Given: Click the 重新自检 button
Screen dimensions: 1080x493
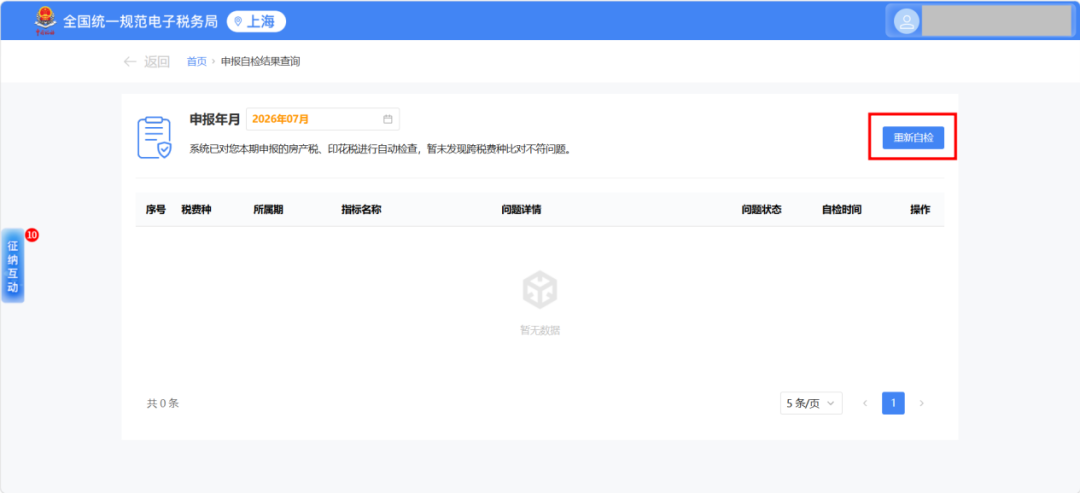Looking at the screenshot, I should coord(913,138).
